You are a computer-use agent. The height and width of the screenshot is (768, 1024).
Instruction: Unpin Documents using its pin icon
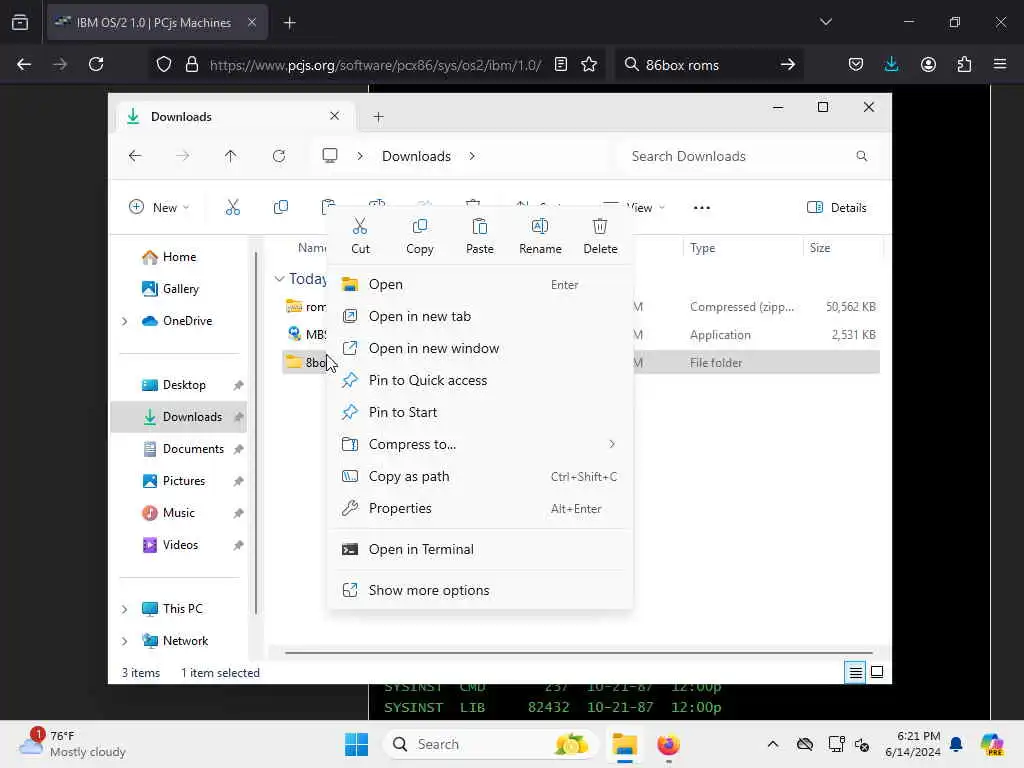tap(238, 449)
